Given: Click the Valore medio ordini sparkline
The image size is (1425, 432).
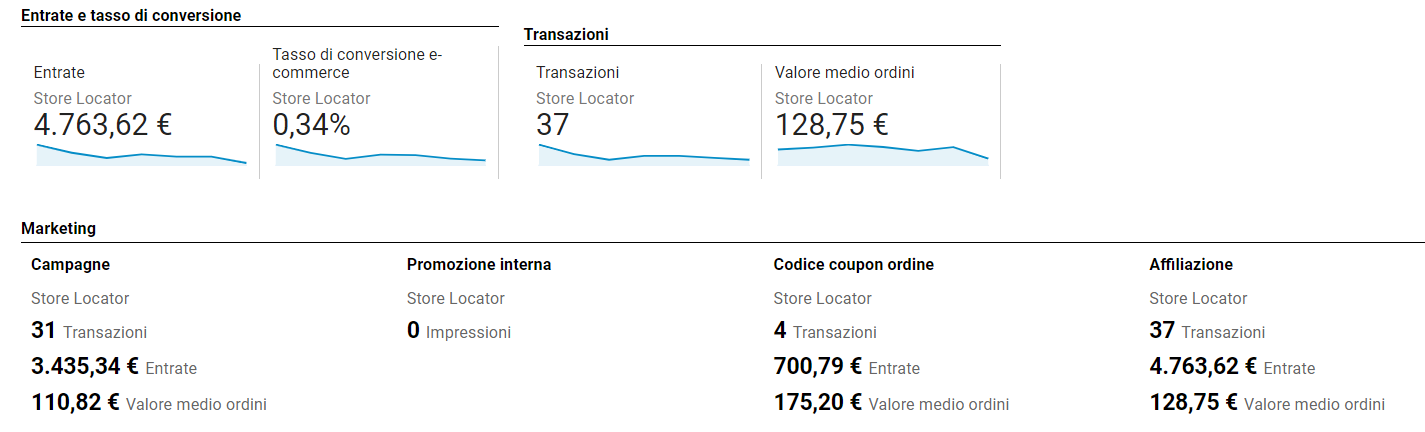Looking at the screenshot, I should 883,154.
